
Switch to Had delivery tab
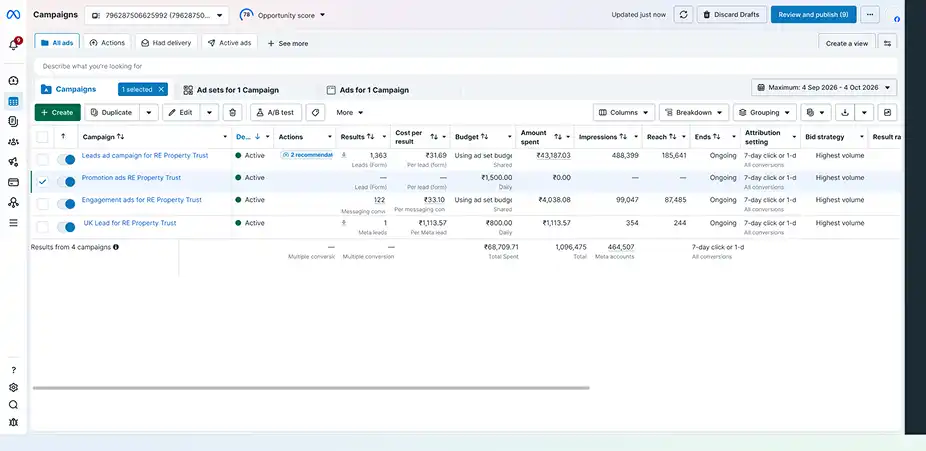[166, 43]
